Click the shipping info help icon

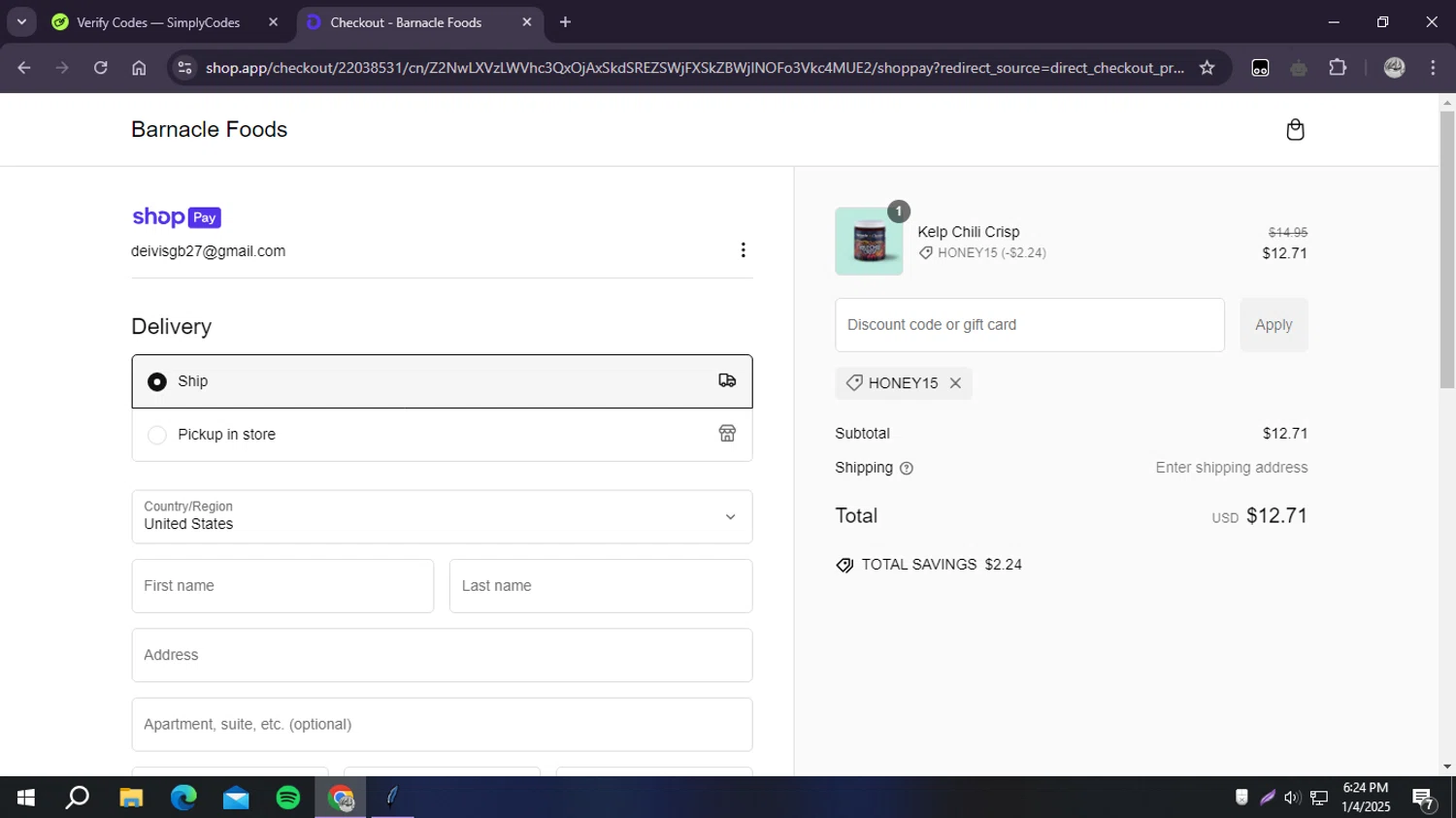click(907, 469)
